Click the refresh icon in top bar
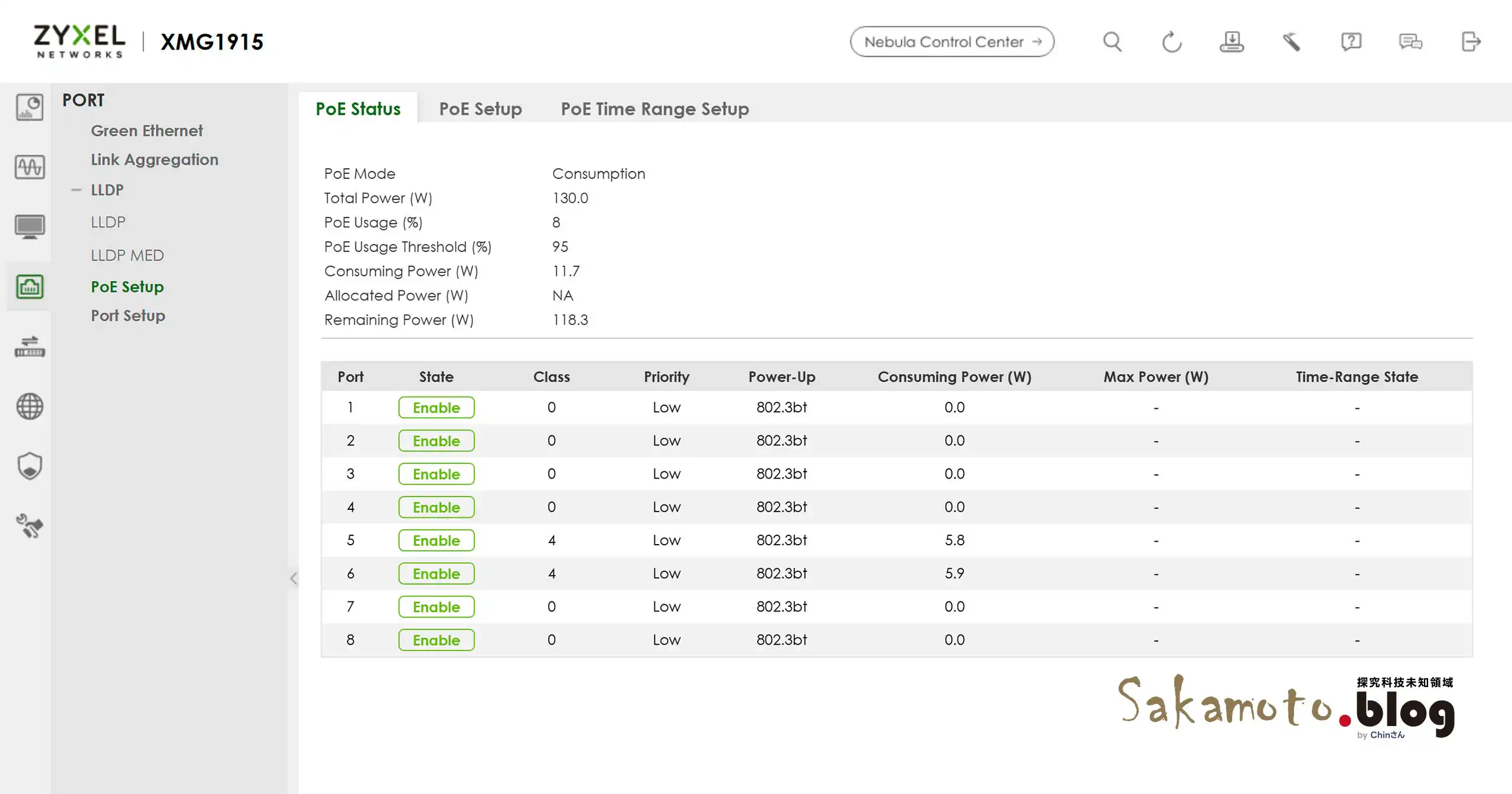1512x794 pixels. point(1172,42)
